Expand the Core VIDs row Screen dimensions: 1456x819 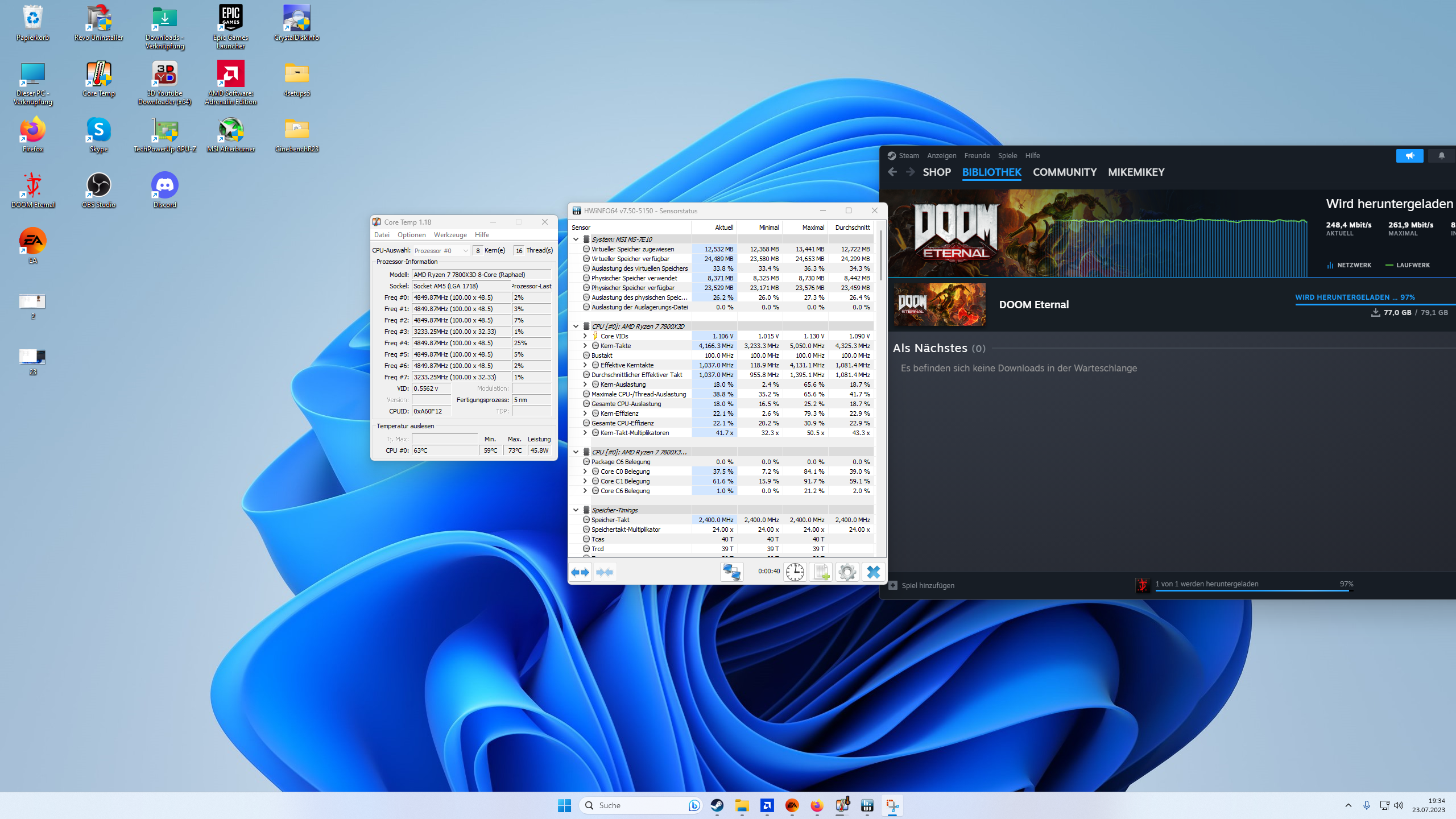pos(585,336)
